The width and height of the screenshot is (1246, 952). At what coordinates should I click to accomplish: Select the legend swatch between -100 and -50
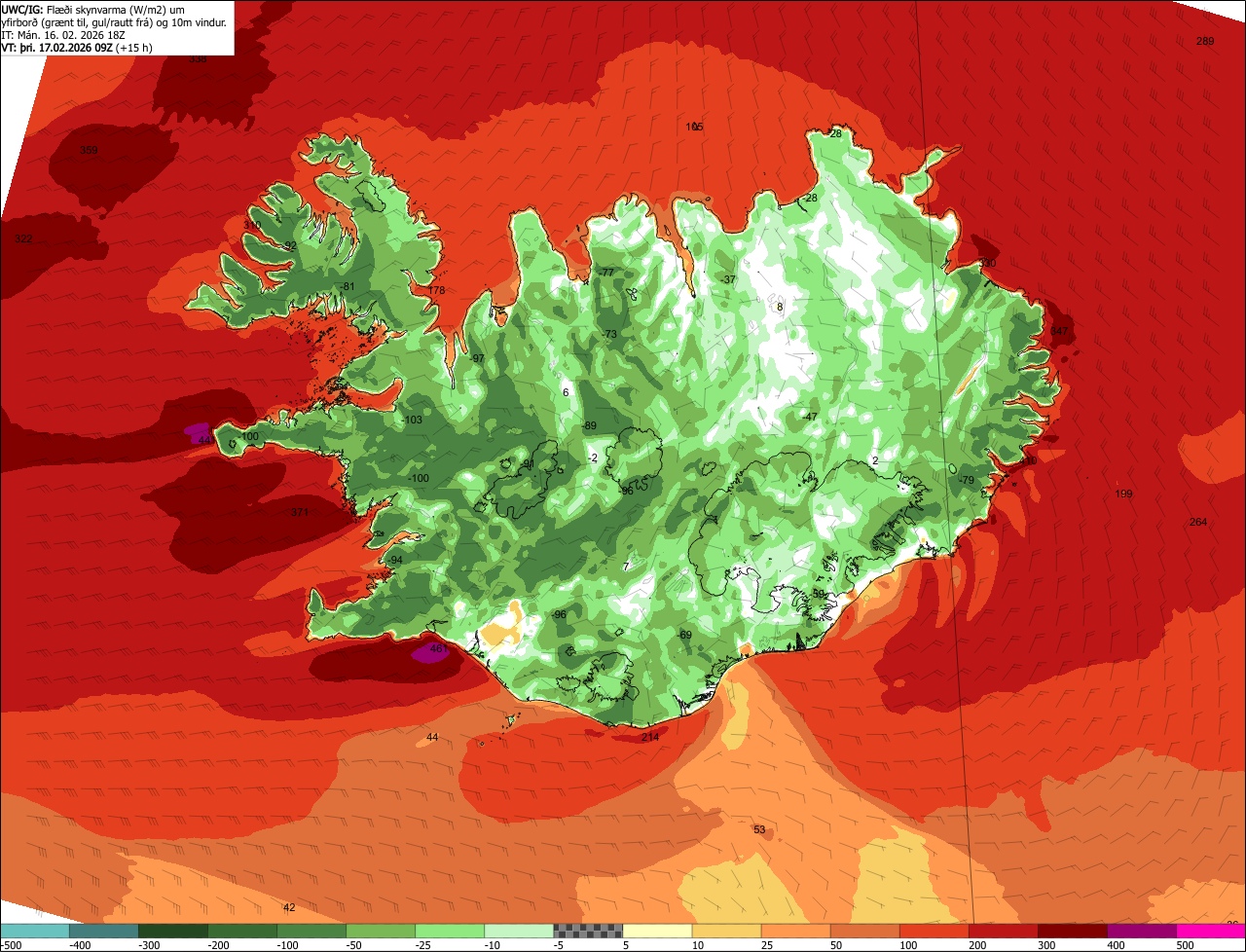[311, 931]
